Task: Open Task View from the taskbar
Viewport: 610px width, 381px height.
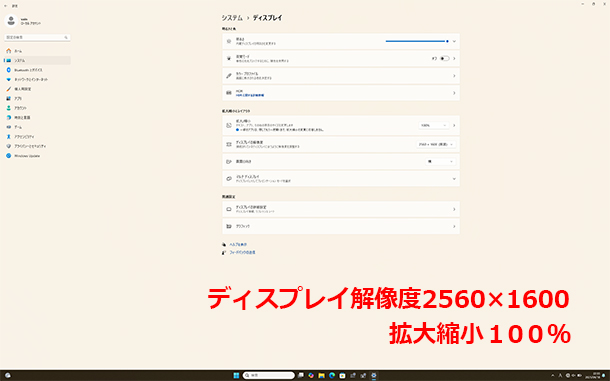Action: [301, 376]
